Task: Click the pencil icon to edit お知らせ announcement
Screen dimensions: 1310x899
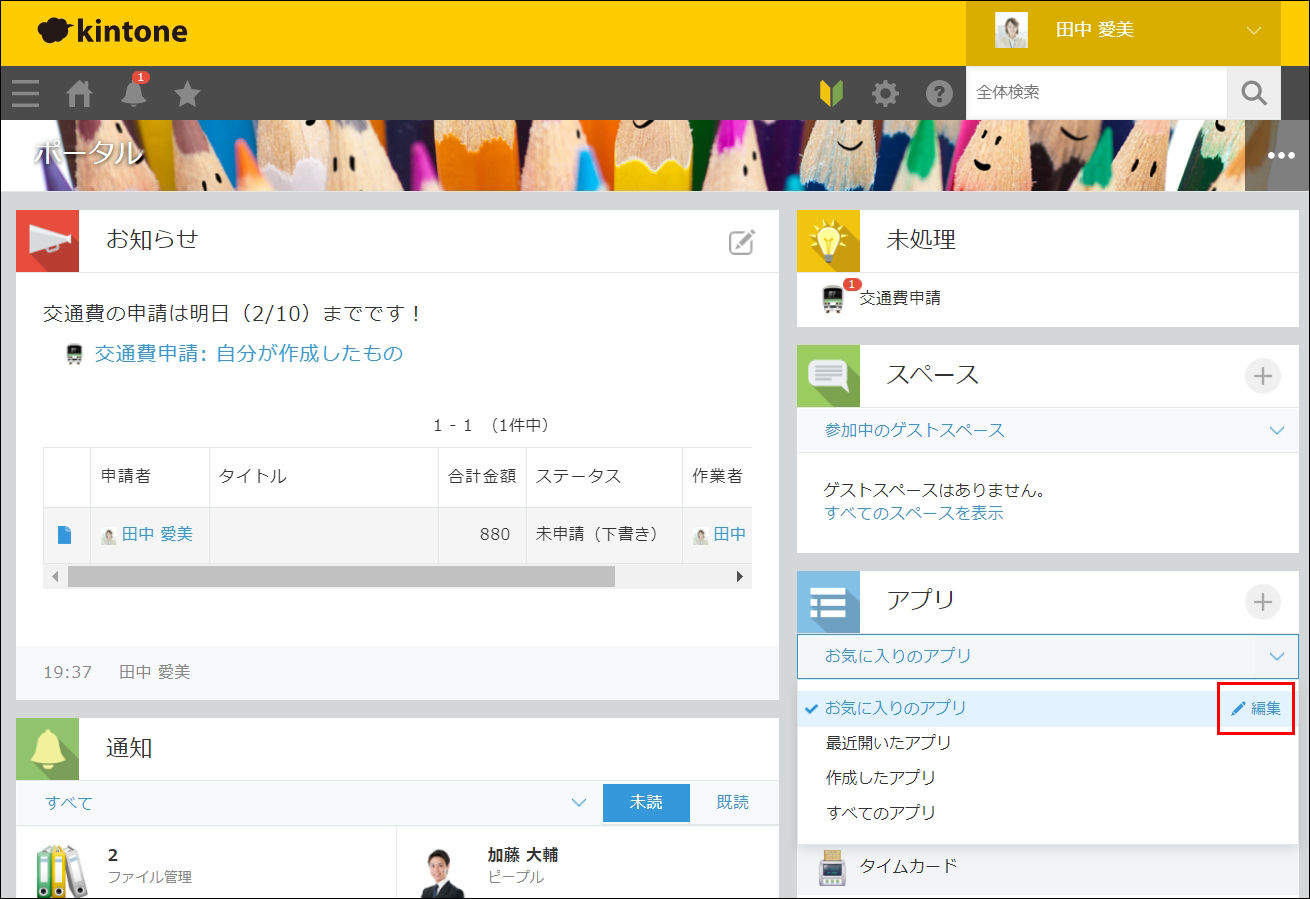Action: point(740,241)
